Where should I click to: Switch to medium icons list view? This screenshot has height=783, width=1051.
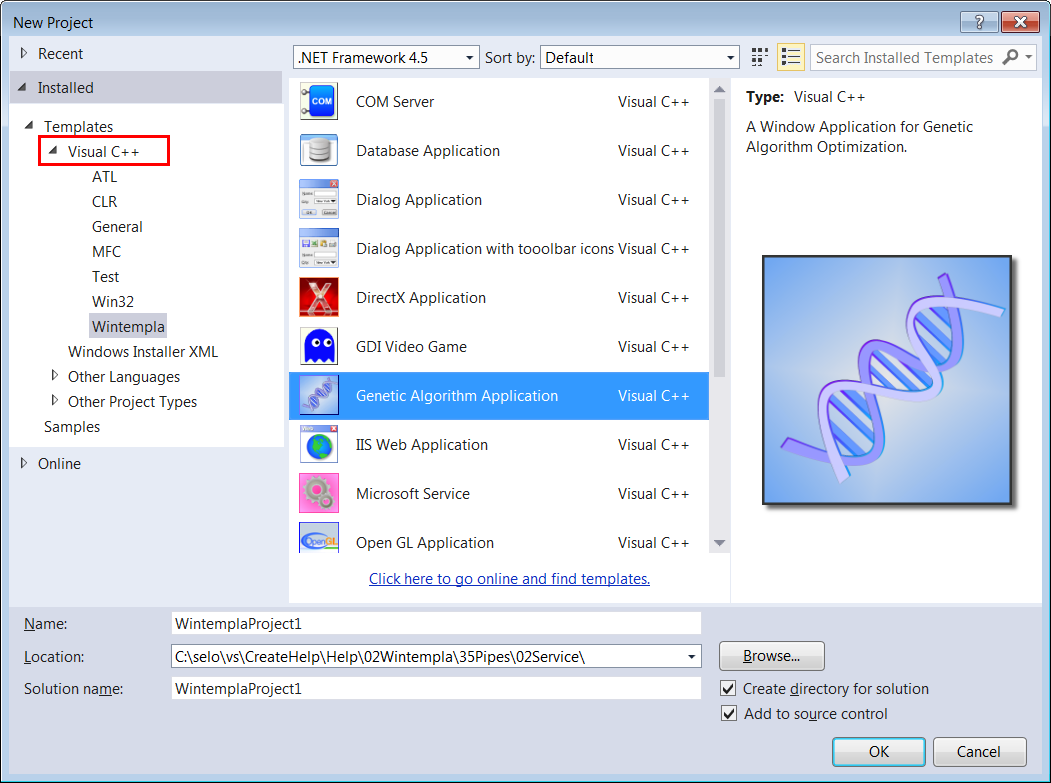pos(791,58)
